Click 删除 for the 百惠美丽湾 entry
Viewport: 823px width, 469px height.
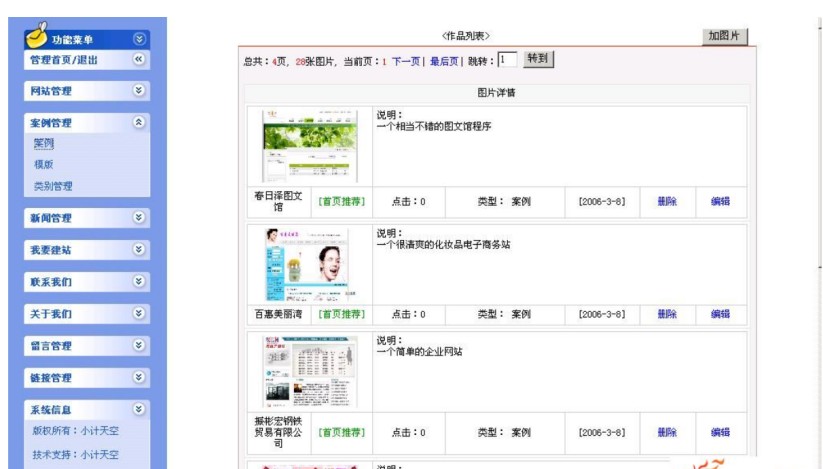tap(667, 314)
